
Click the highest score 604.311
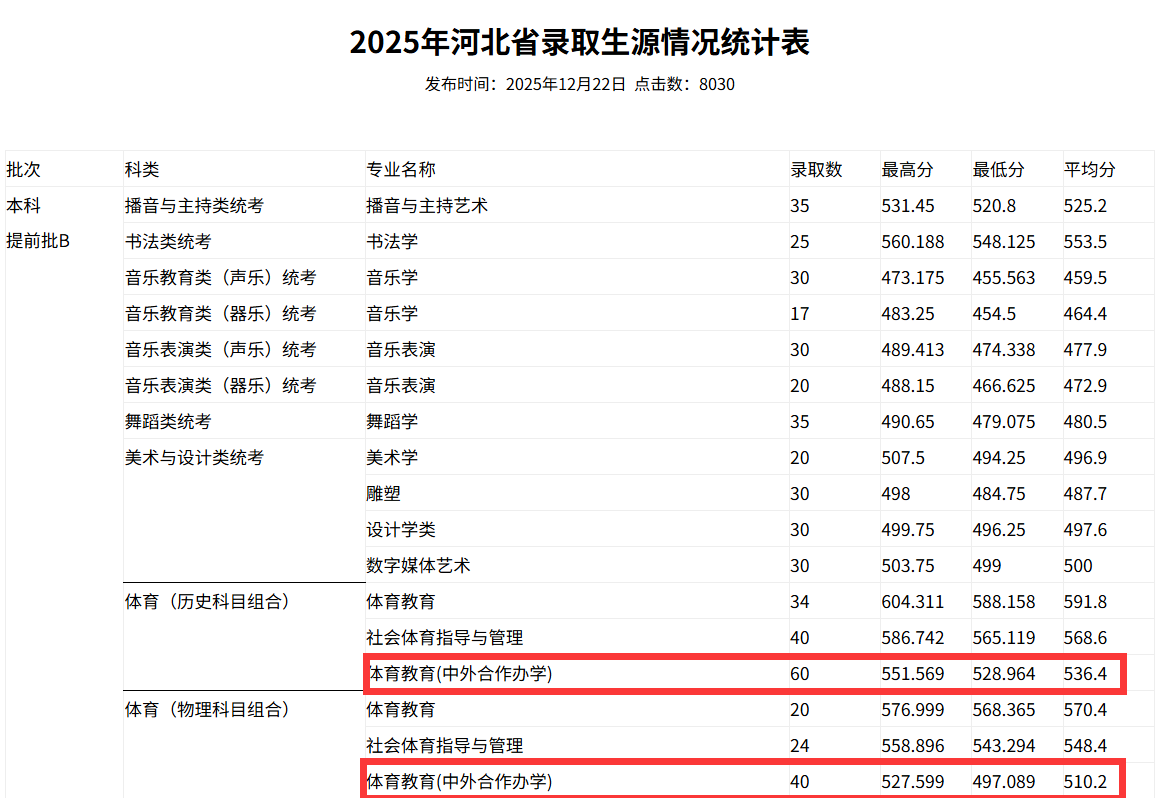tap(913, 603)
